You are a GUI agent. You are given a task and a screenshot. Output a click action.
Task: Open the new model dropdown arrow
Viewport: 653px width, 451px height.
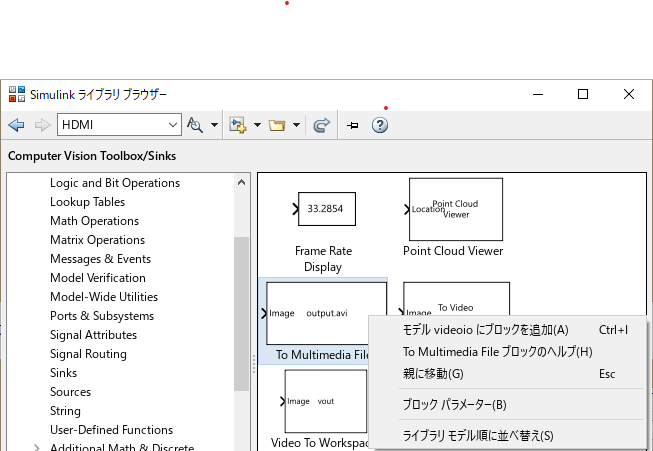point(257,125)
